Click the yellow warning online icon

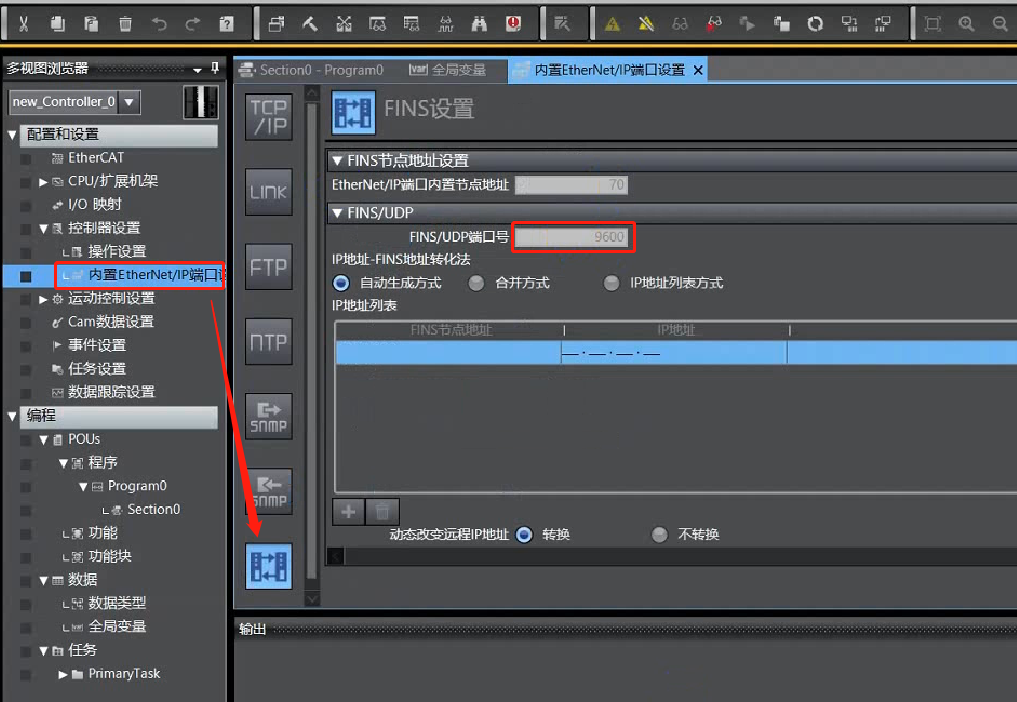[612, 25]
